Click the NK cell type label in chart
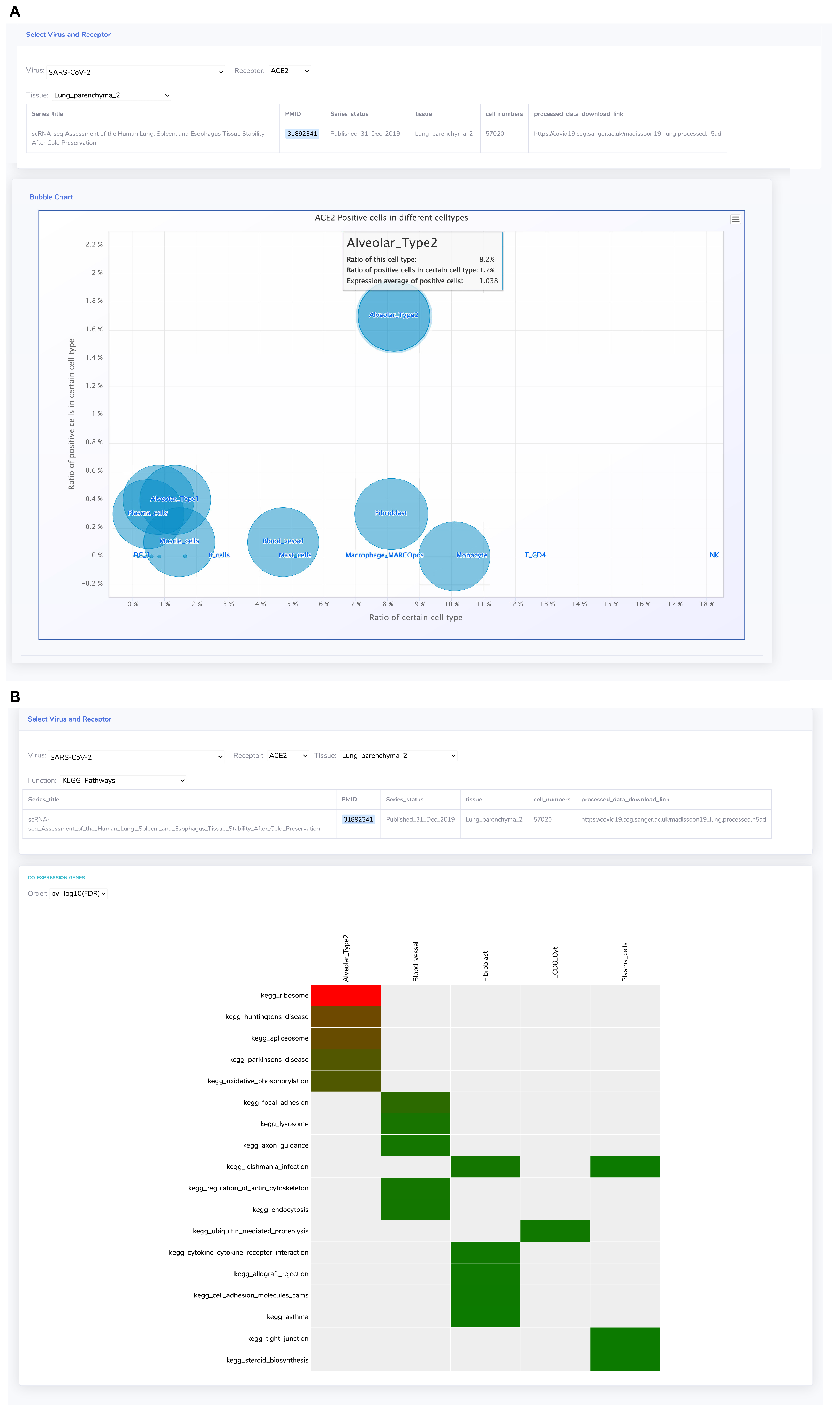This screenshot has height=1412, width=840. click(x=714, y=555)
